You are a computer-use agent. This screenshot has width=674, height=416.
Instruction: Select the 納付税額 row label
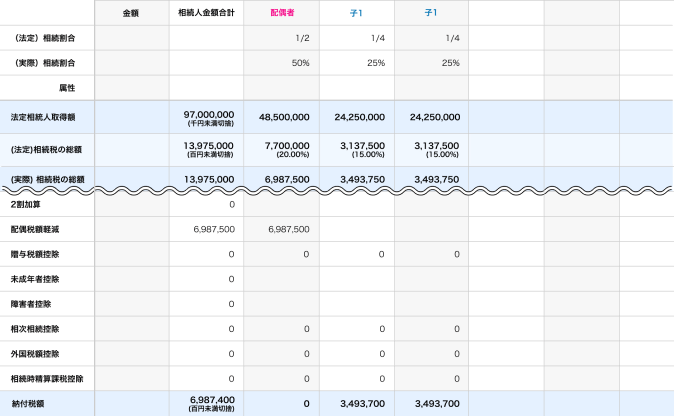pyautogui.click(x=28, y=404)
